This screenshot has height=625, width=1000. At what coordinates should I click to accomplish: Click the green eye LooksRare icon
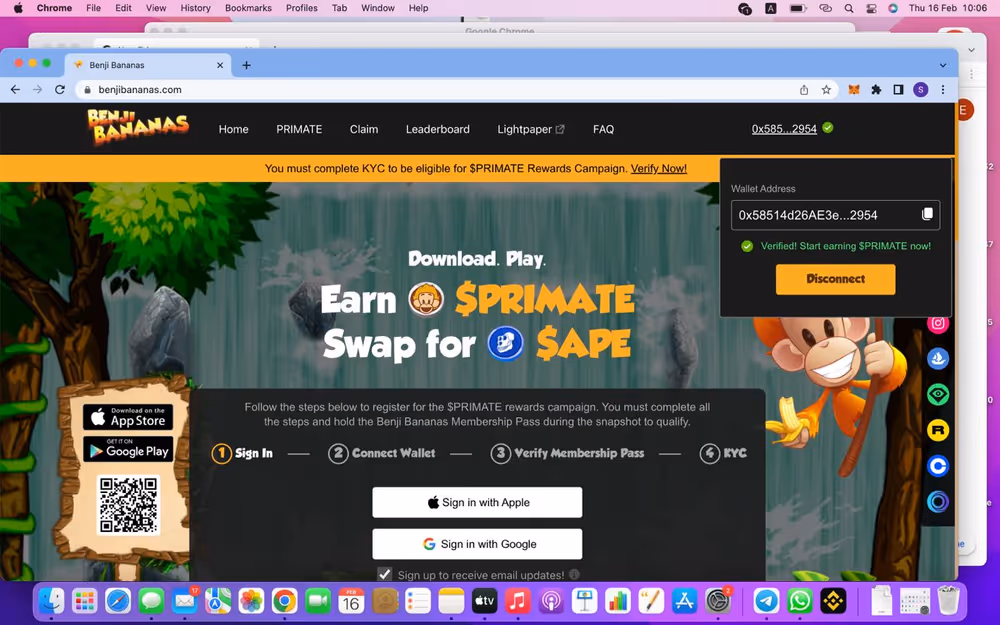click(x=938, y=395)
